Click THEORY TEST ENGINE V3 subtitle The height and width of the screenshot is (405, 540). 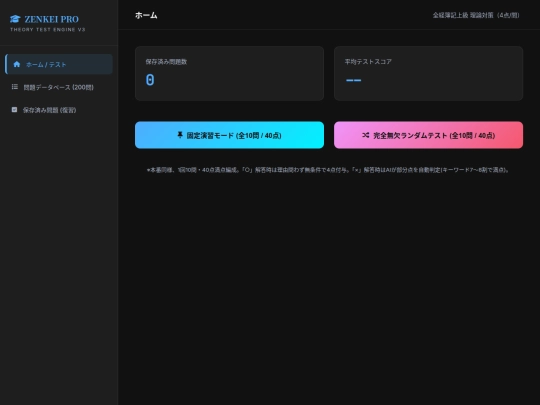coord(48,30)
